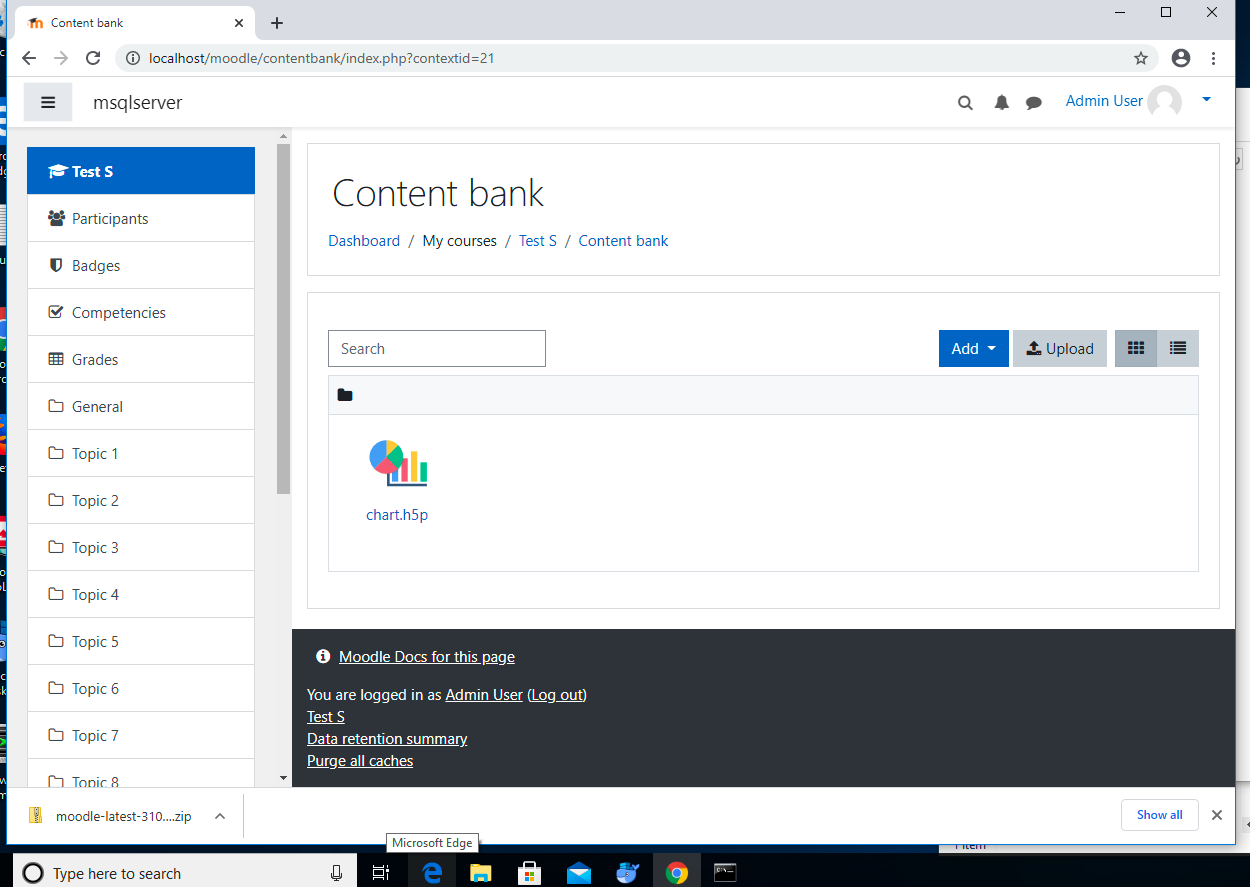This screenshot has width=1250, height=887.
Task: Open a new browser tab with plus
Action: pyautogui.click(x=277, y=23)
